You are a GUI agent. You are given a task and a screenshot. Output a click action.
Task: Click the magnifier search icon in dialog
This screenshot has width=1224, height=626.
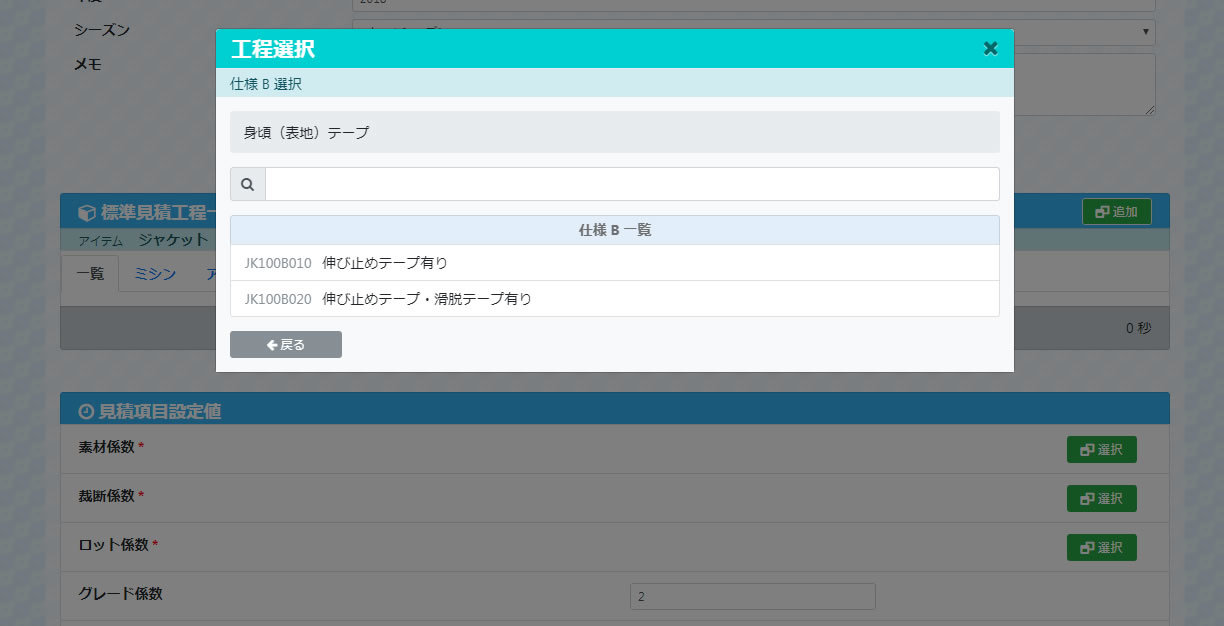[x=248, y=184]
